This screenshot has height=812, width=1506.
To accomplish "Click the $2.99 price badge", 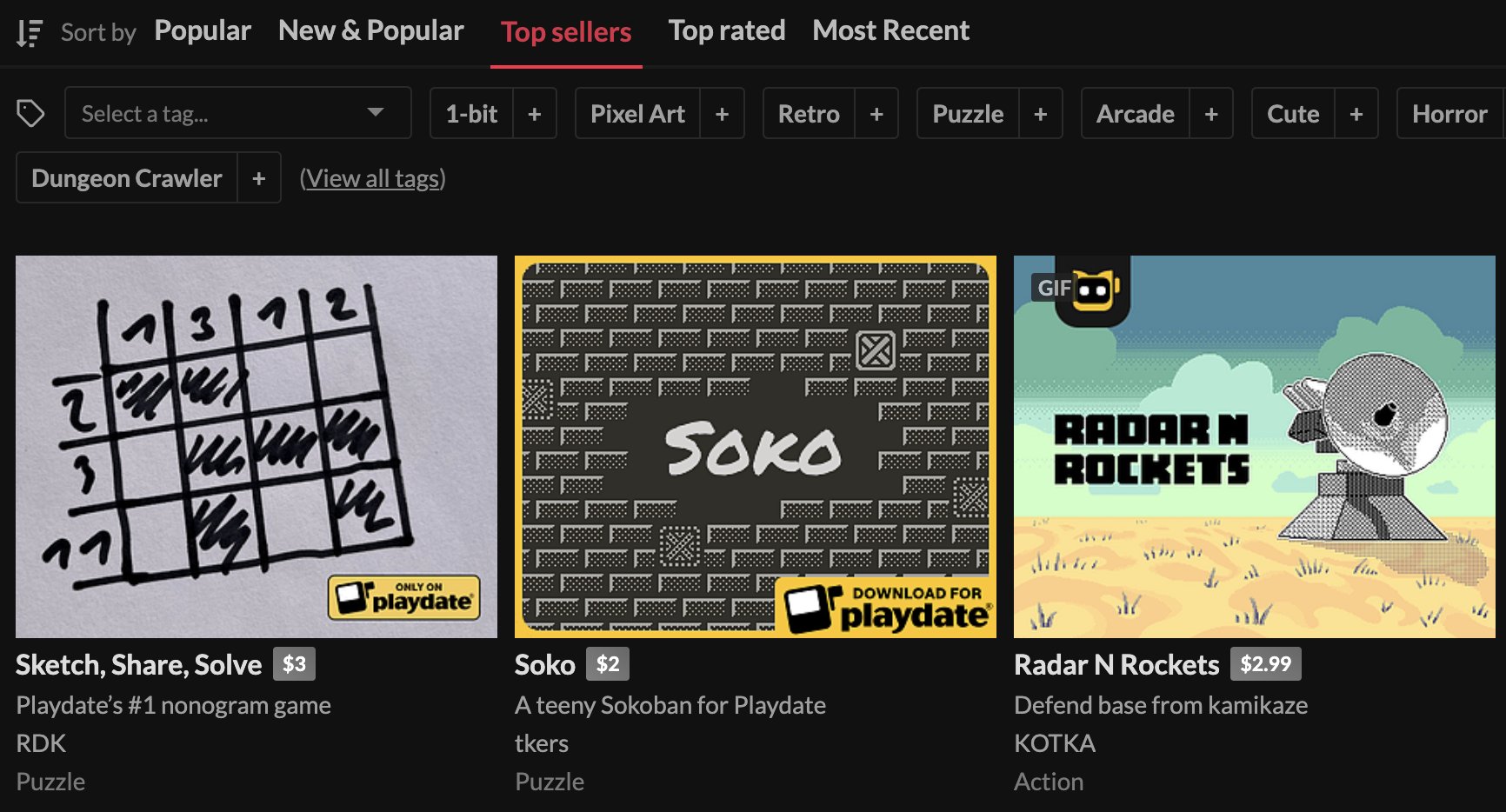I will (1266, 664).
